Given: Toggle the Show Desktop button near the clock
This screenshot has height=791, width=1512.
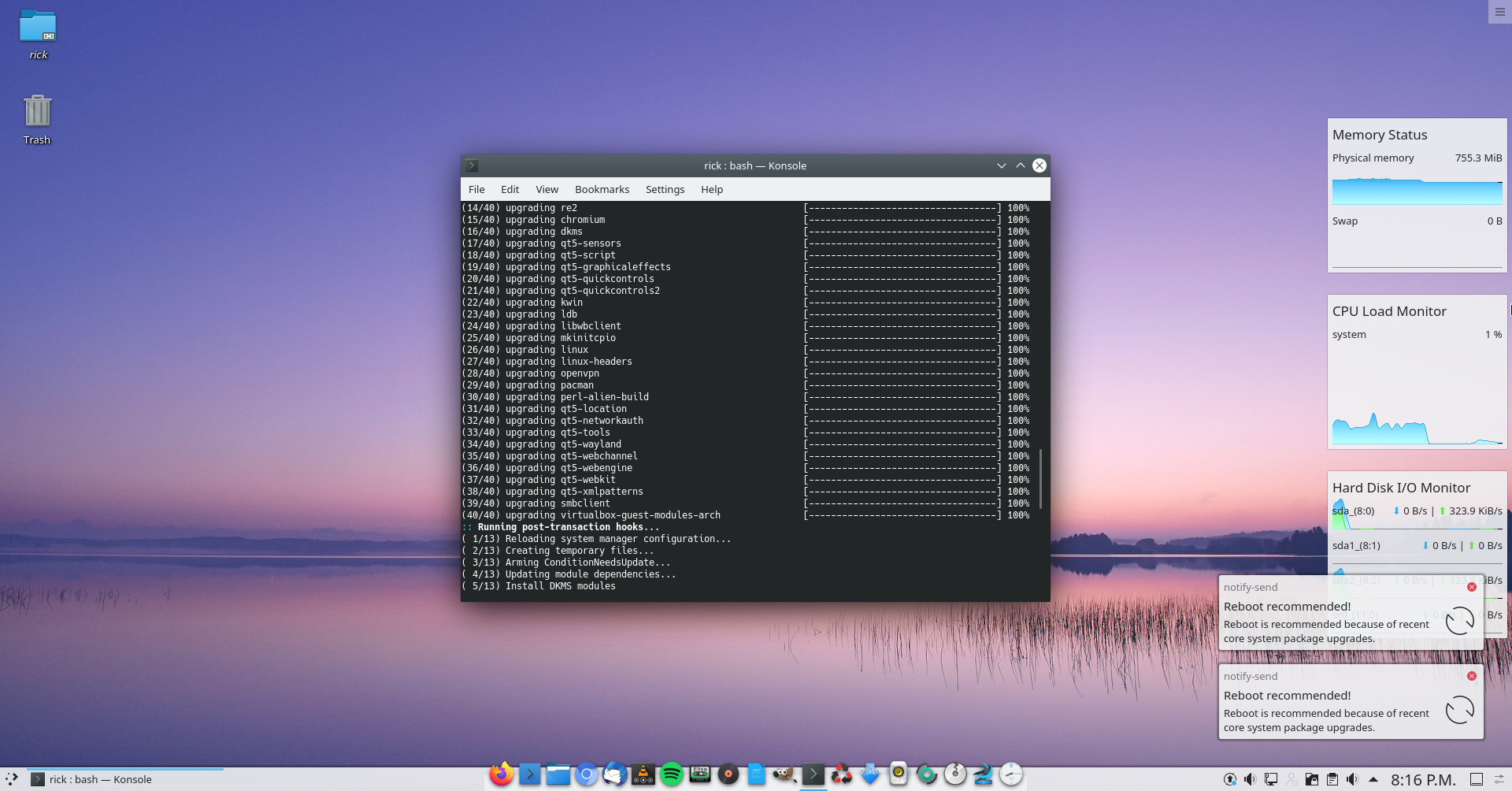Looking at the screenshot, I should click(x=1475, y=778).
